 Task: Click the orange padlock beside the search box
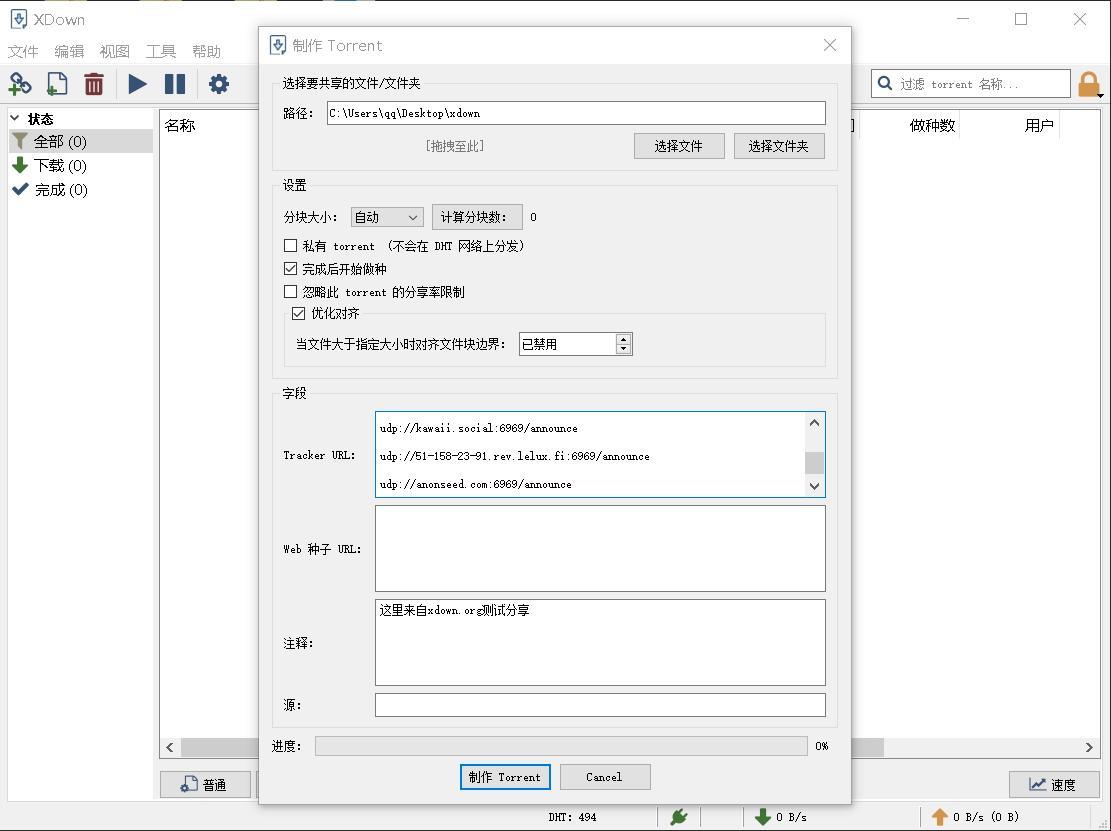pyautogui.click(x=1088, y=84)
